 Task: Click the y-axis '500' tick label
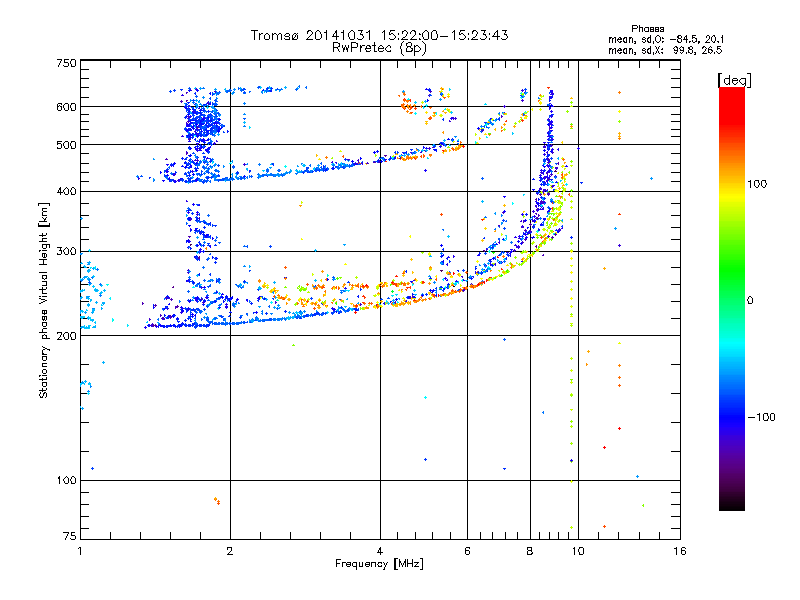[x=66, y=145]
